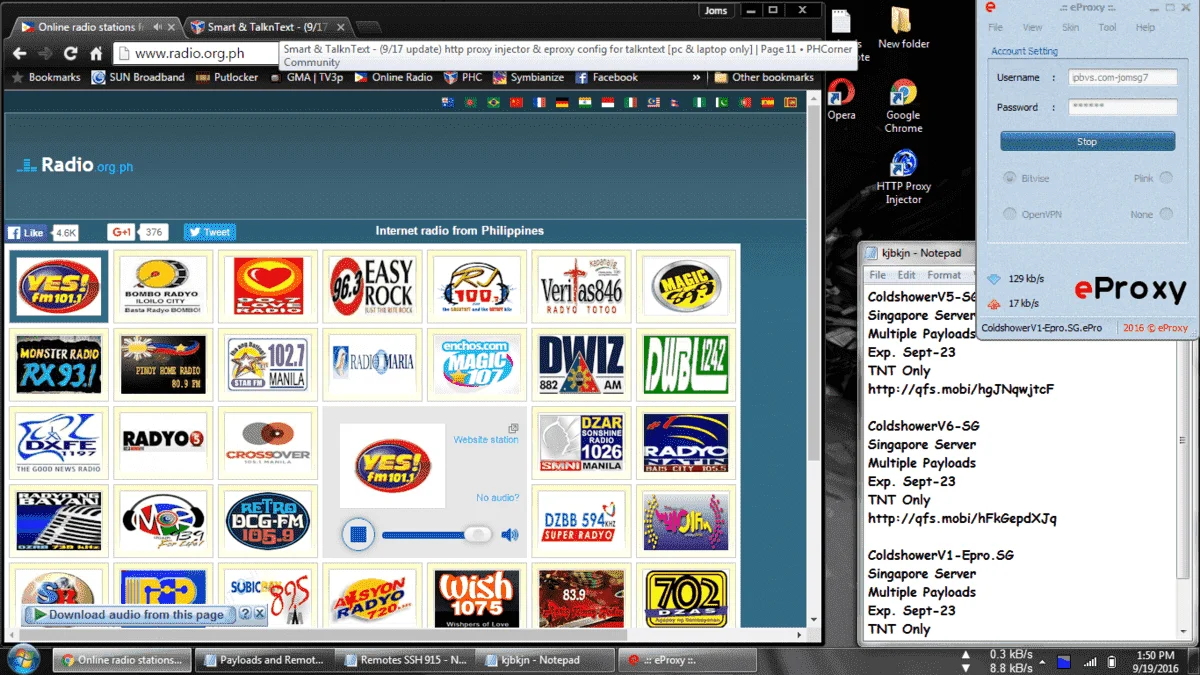Viewport: 1200px width, 675px height.
Task: Mute the Online radio stations tab
Action: (x=157, y=27)
